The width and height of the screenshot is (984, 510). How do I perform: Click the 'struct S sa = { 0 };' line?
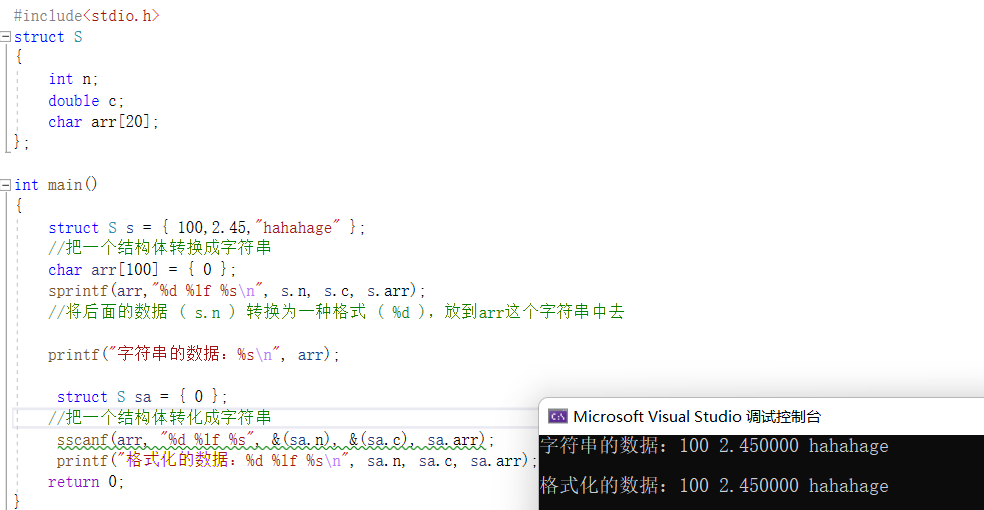[x=142, y=396]
